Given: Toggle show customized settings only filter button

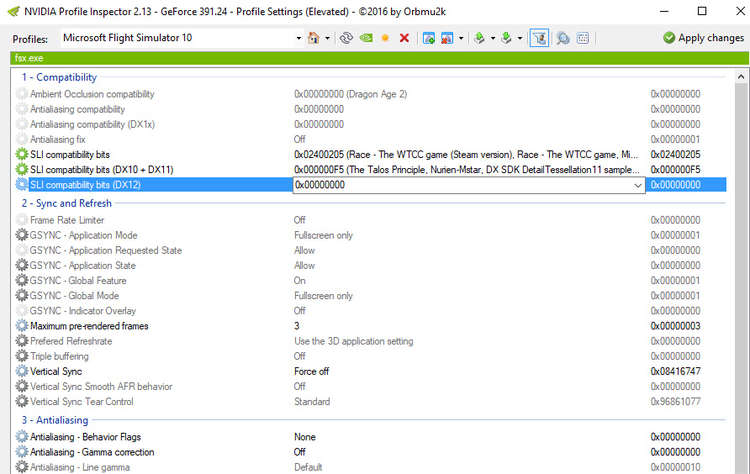Looking at the screenshot, I should [x=540, y=38].
